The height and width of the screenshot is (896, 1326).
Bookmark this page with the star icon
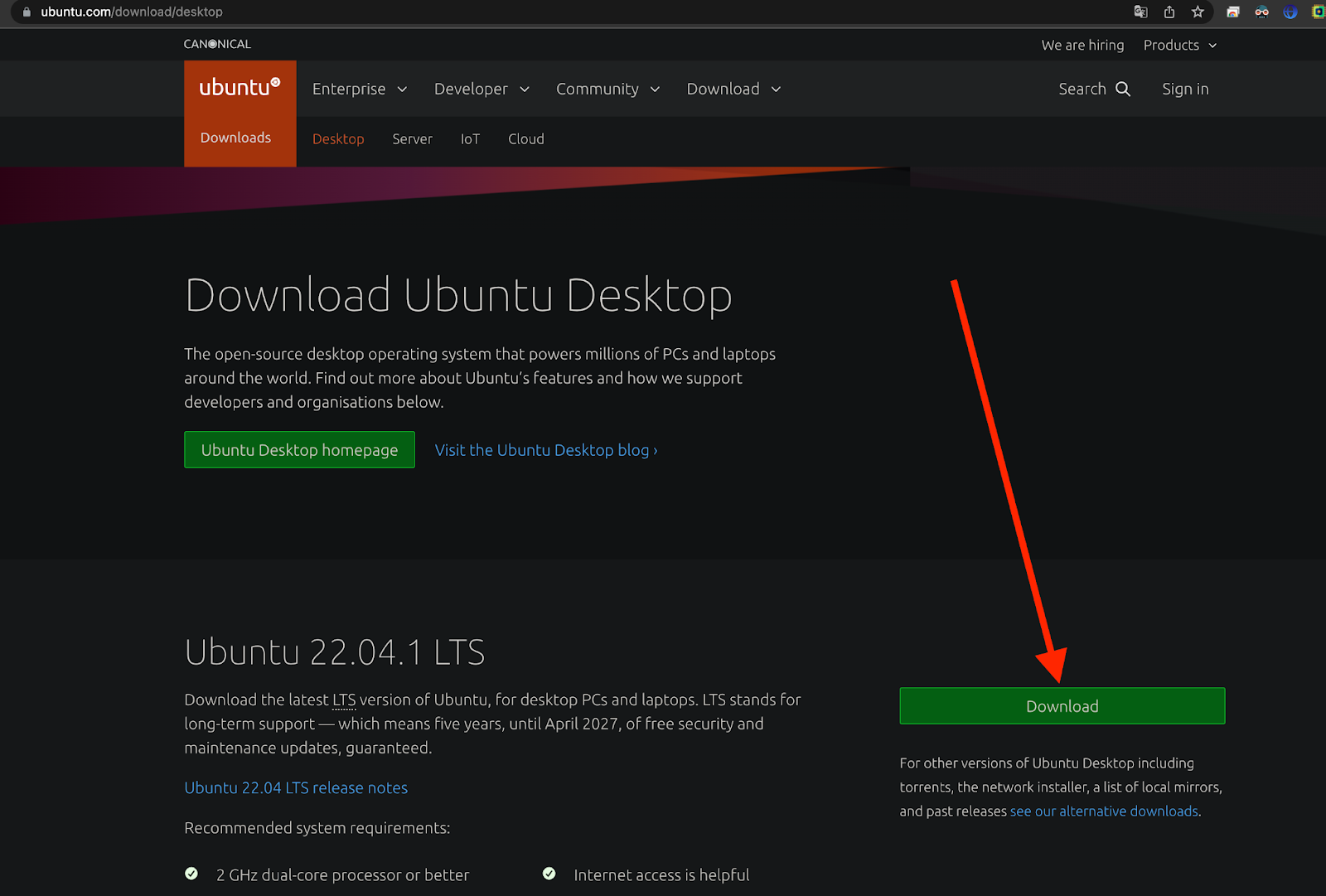tap(1198, 12)
